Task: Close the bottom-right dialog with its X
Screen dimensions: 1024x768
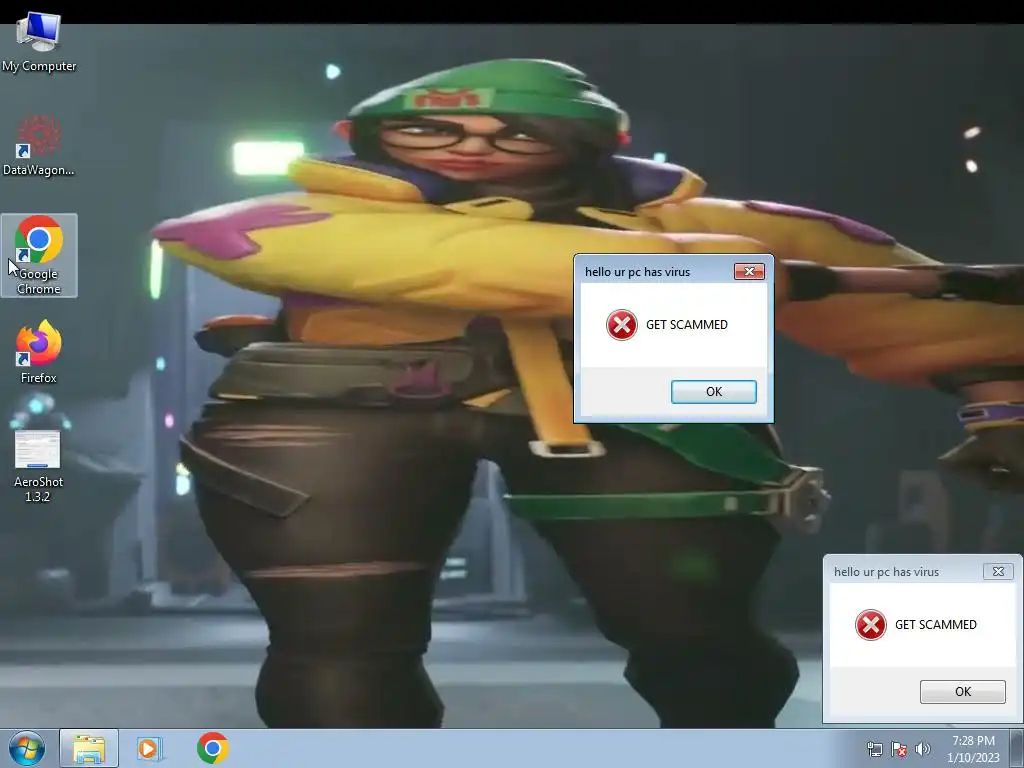Action: pyautogui.click(x=998, y=571)
